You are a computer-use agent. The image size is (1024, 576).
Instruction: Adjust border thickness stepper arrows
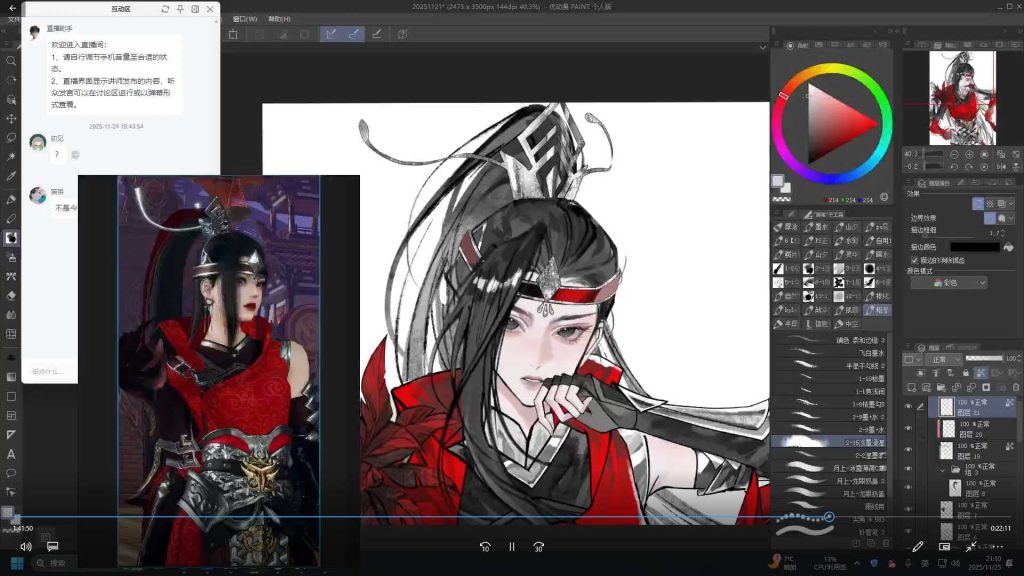(1004, 232)
